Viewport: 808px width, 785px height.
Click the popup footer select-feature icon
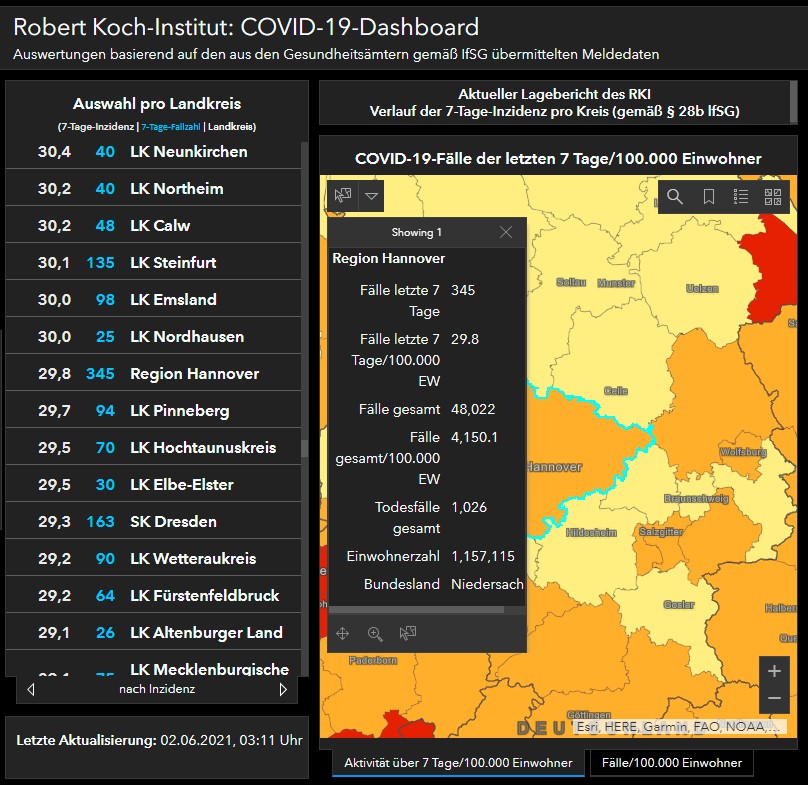point(408,633)
